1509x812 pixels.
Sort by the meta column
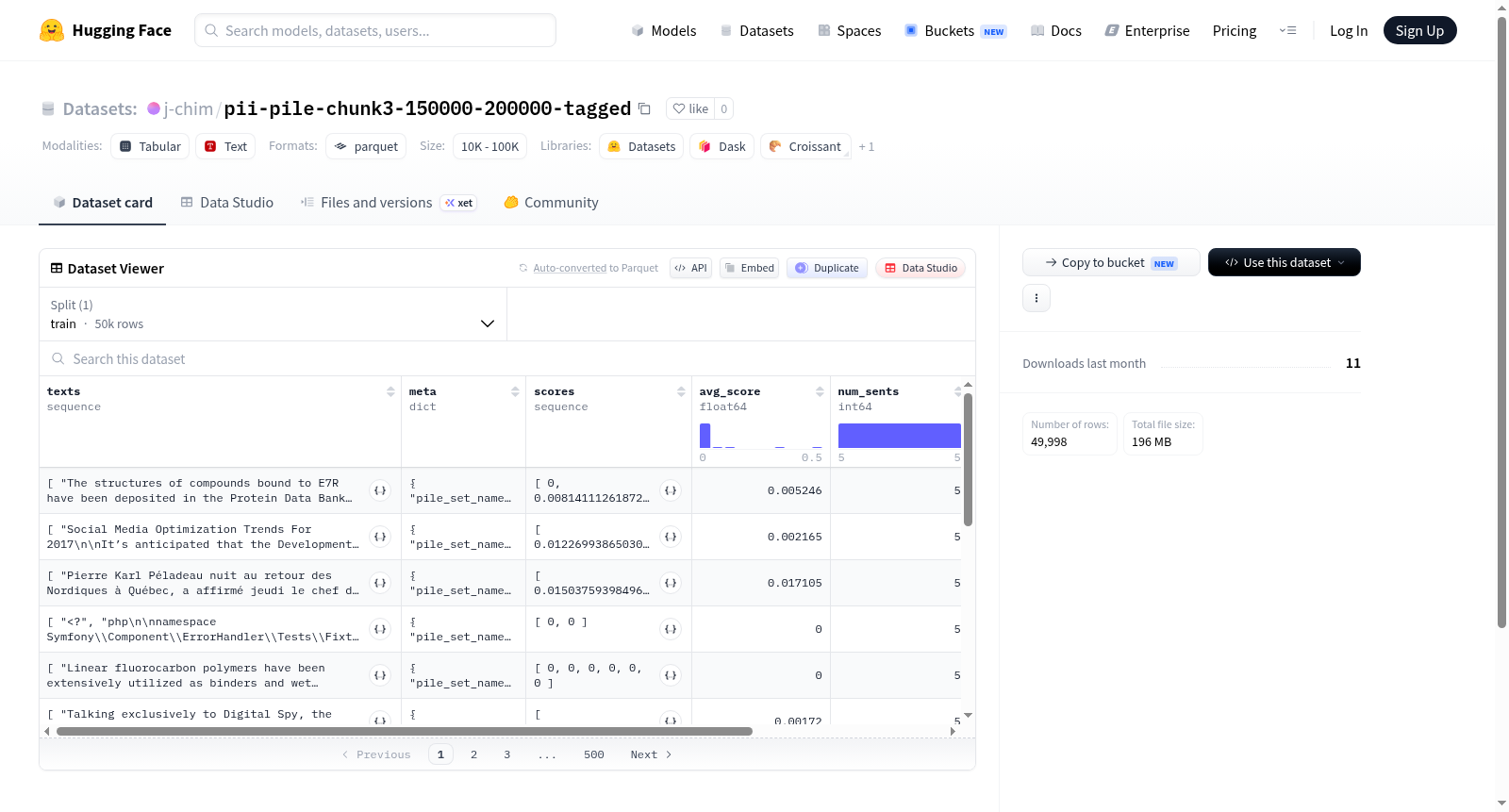[515, 391]
